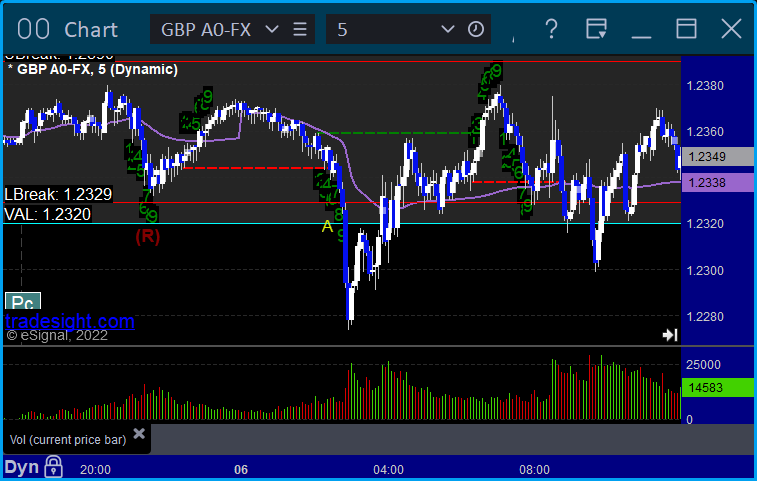Expand the interval 5 dropdown arrow

click(x=448, y=29)
